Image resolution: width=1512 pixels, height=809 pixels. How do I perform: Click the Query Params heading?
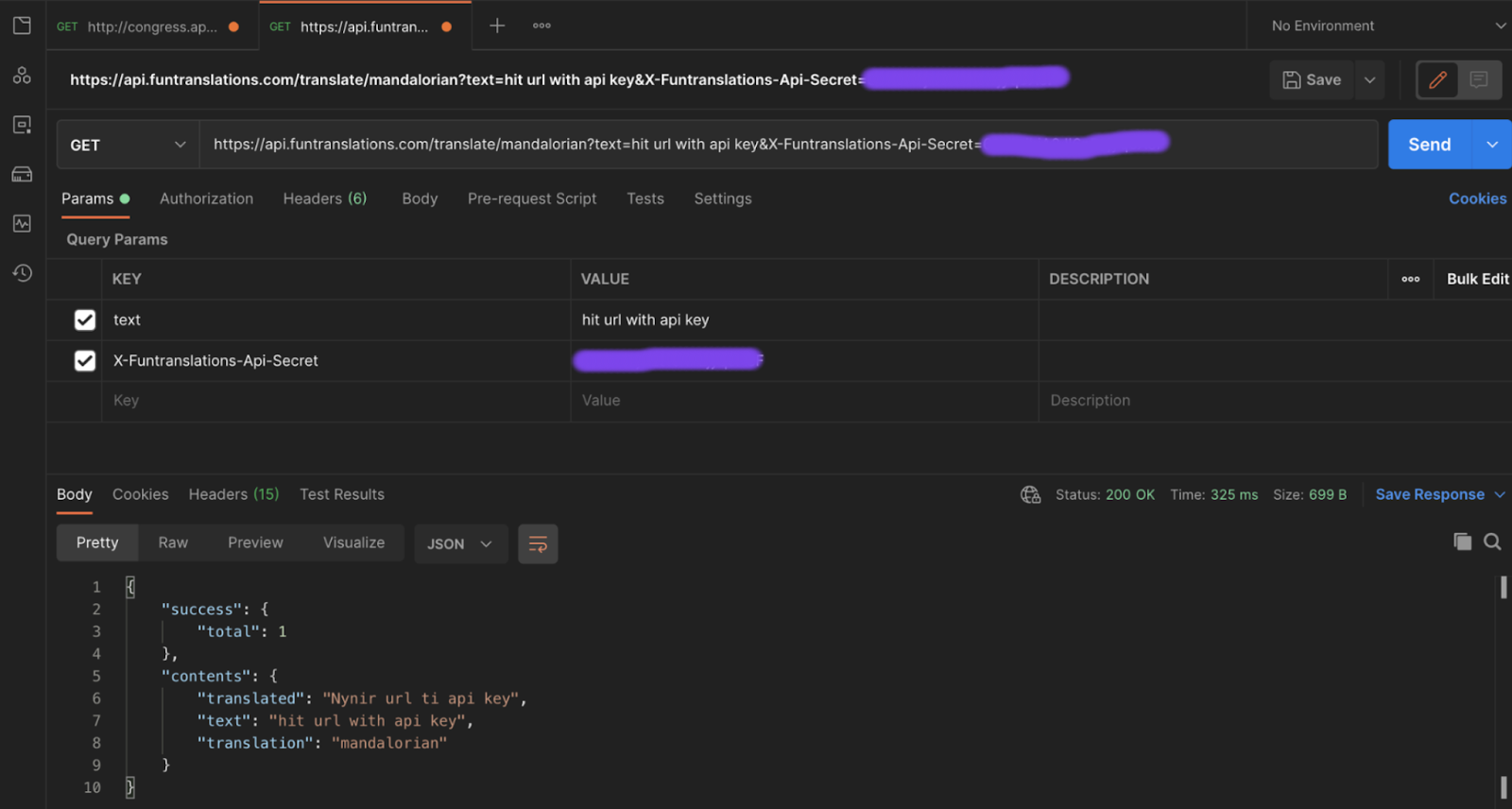pyautogui.click(x=117, y=239)
